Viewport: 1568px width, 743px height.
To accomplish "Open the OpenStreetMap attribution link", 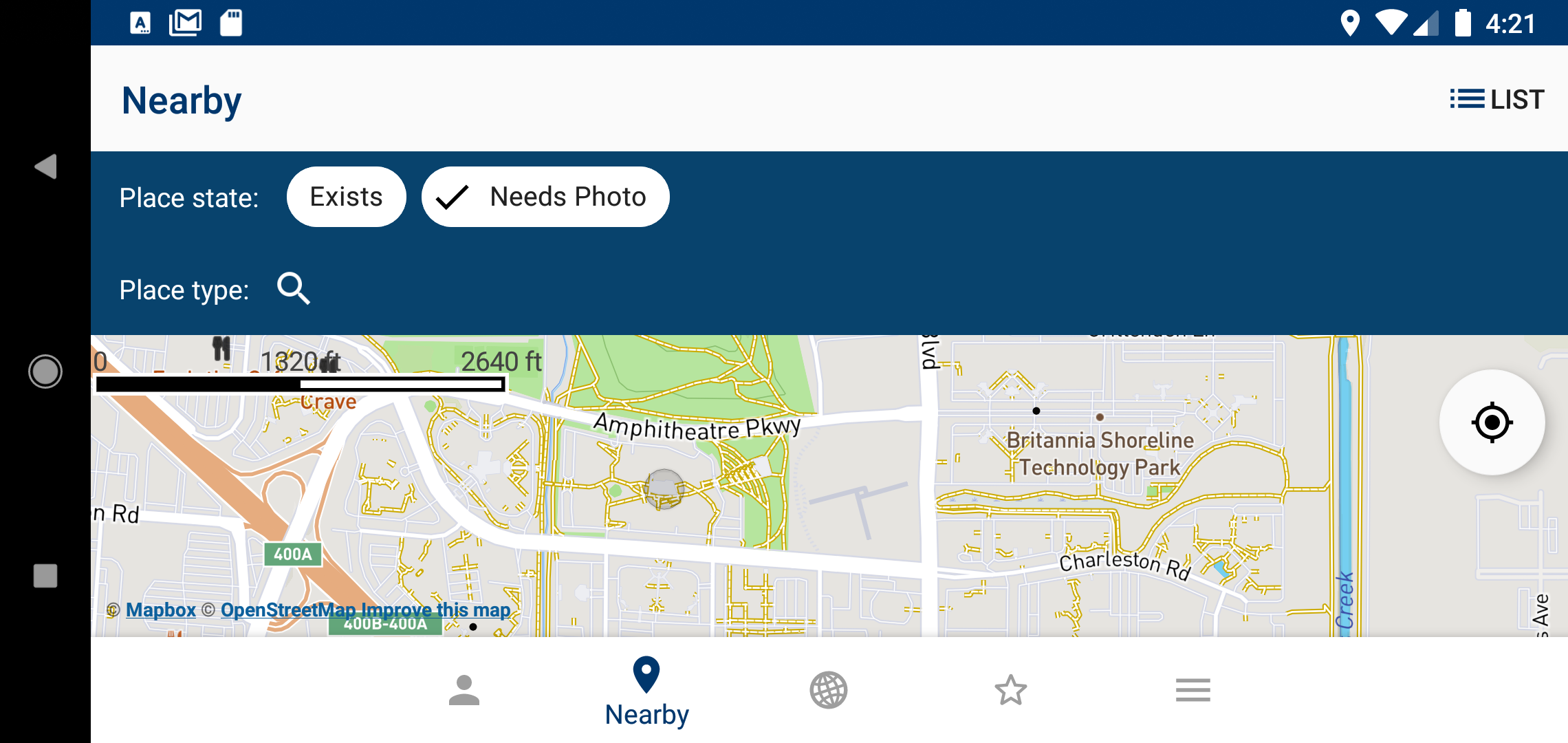I will click(288, 610).
